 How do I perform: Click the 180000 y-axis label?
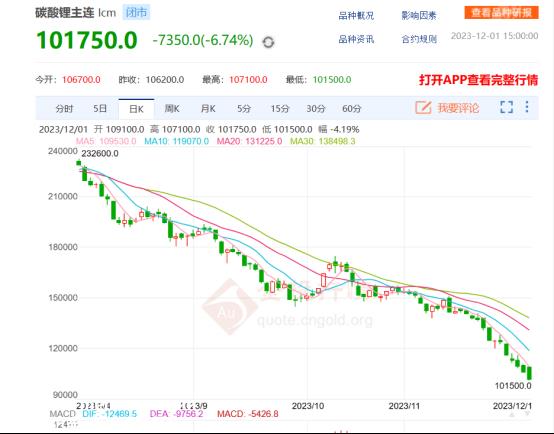coord(63,247)
